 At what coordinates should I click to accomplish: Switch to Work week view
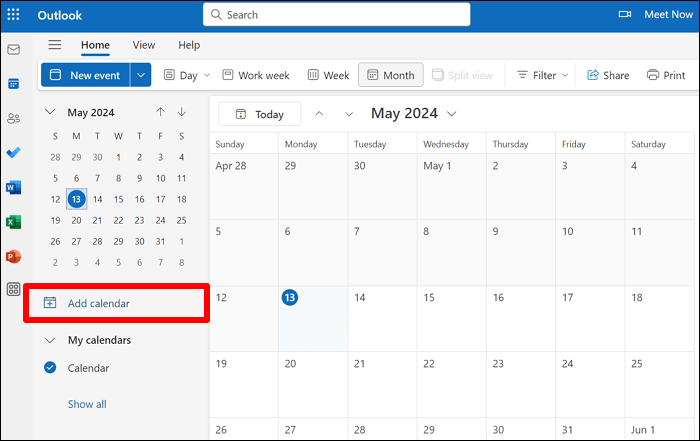(x=256, y=75)
